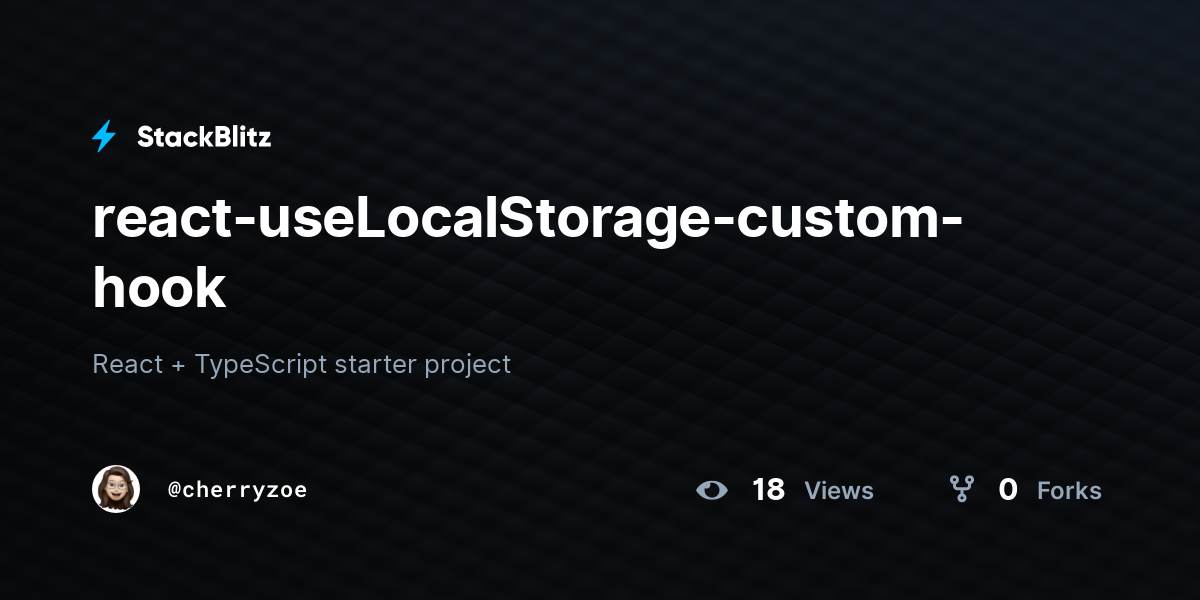Click the forks branch icon
This screenshot has height=600, width=1200.
(962, 489)
